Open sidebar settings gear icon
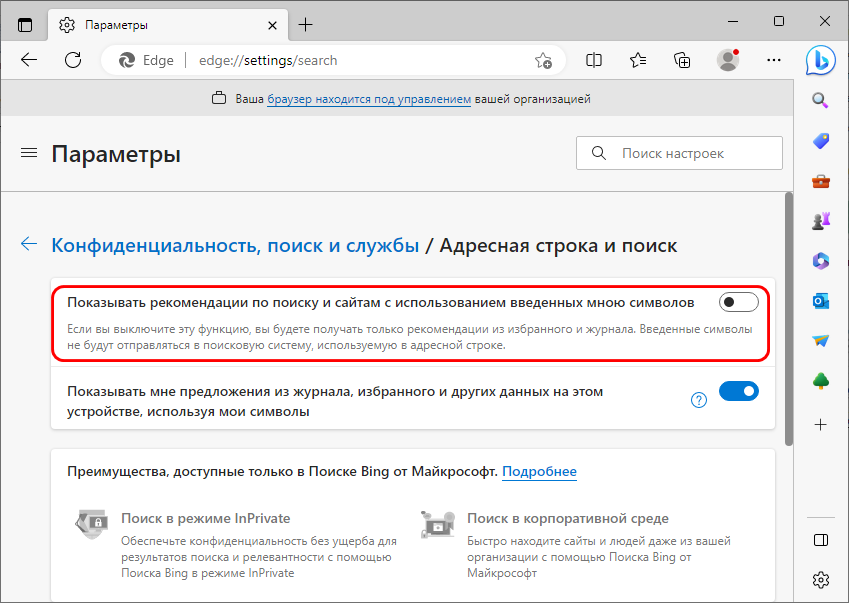 point(821,580)
